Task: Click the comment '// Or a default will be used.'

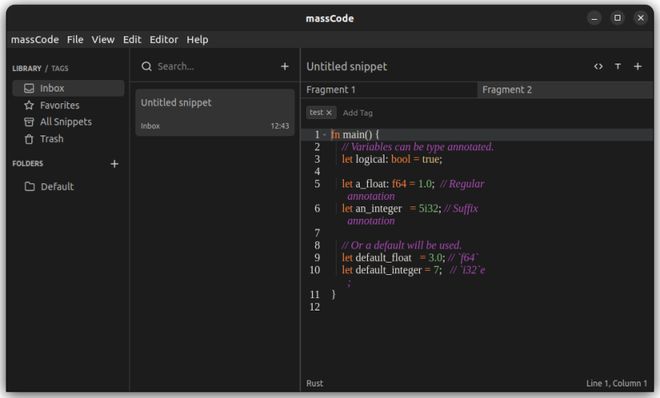Action: point(402,245)
